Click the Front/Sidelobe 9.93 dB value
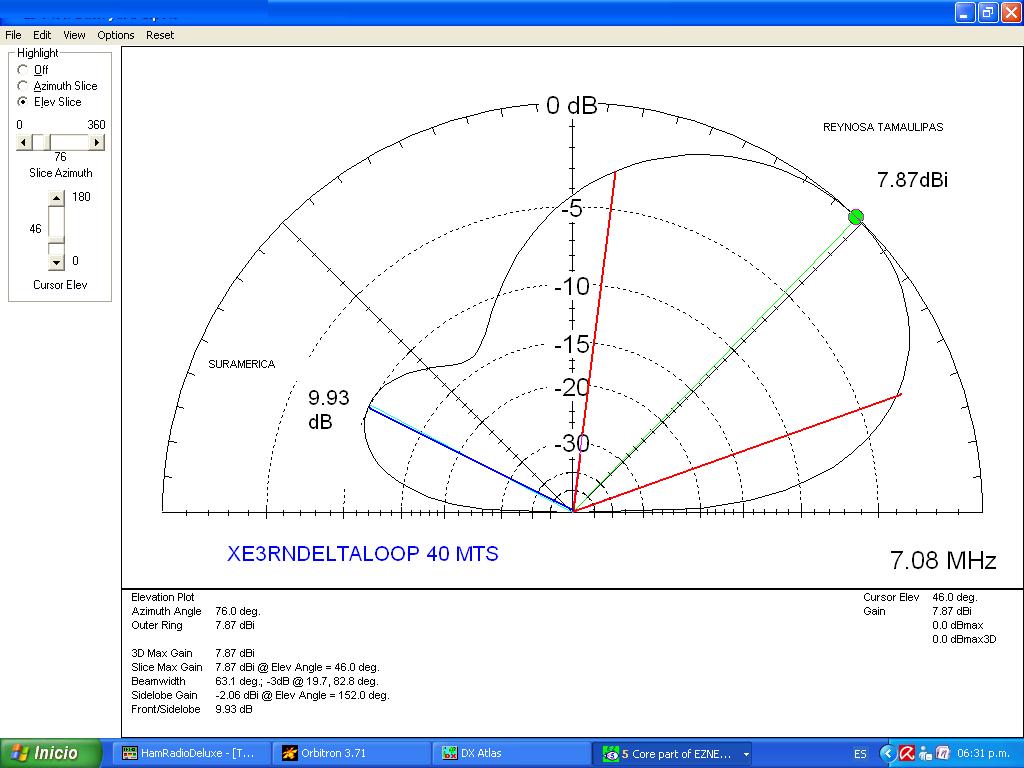Viewport: 1024px width, 768px height. pos(234,709)
